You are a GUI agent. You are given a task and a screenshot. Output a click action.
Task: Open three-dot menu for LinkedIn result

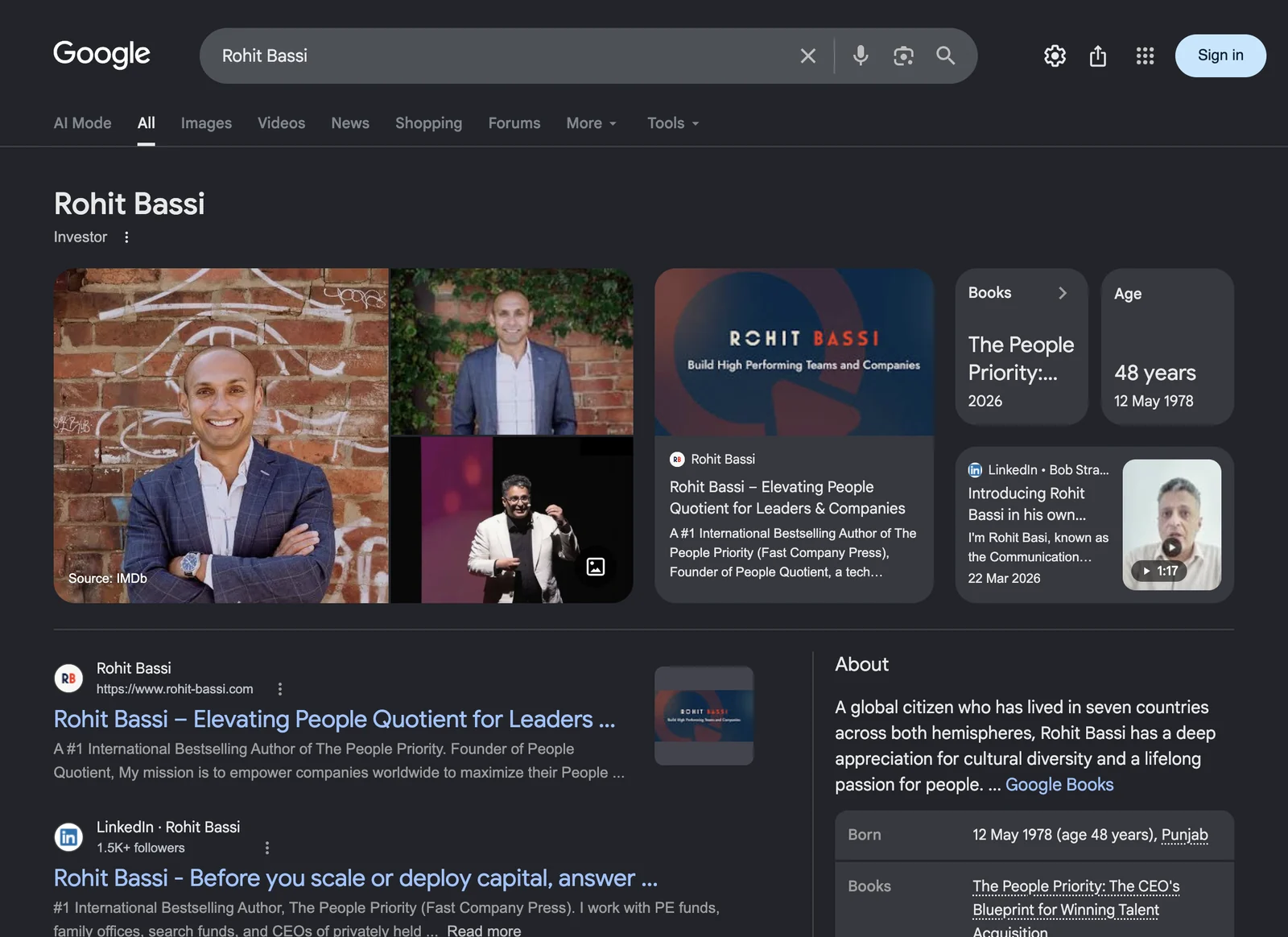[x=267, y=848]
